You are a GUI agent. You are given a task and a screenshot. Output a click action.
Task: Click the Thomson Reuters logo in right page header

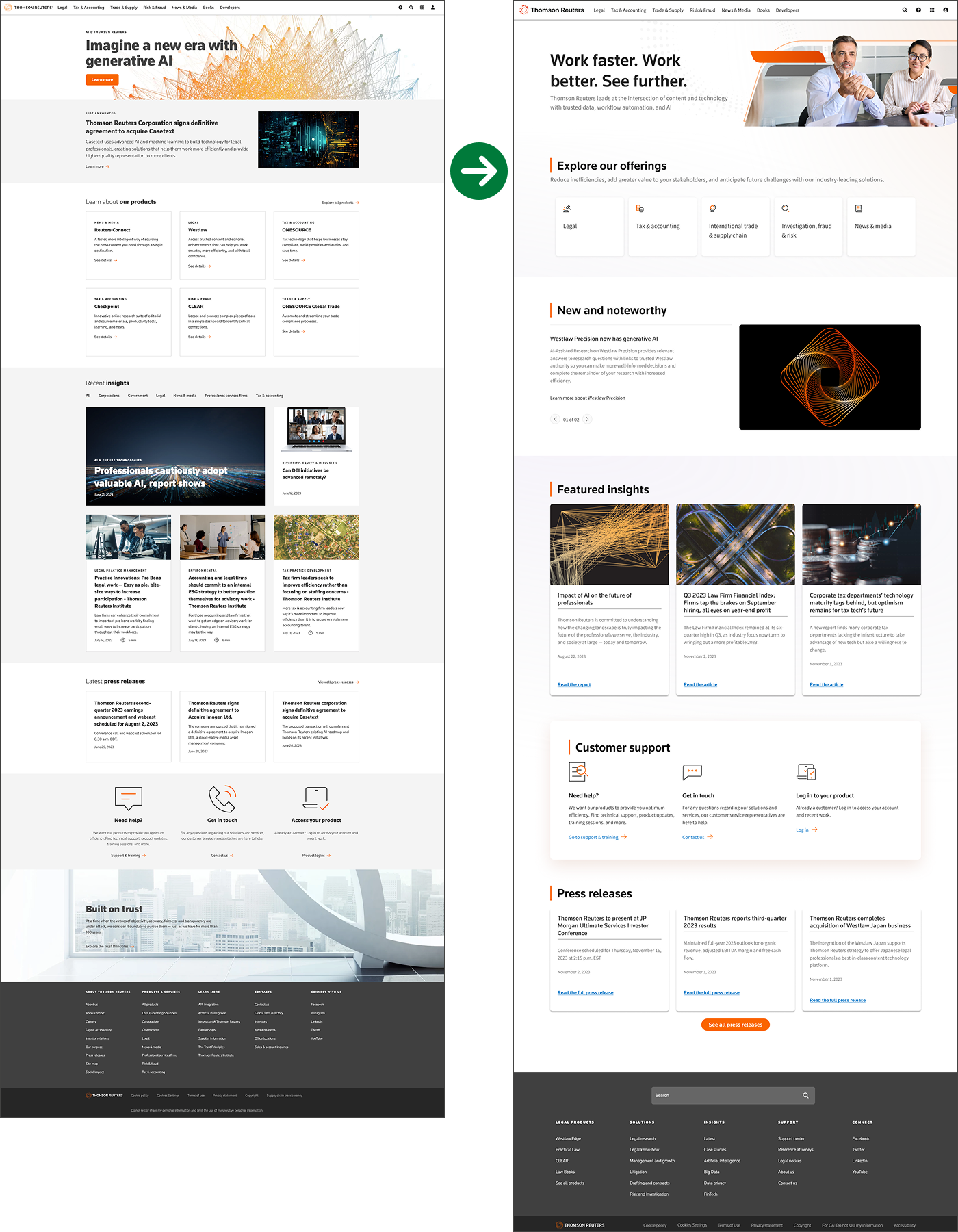click(552, 10)
